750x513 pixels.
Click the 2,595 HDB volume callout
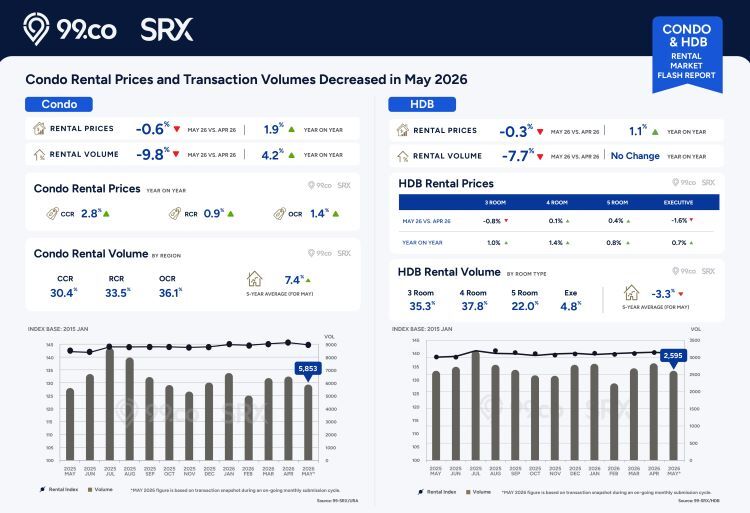point(673,358)
